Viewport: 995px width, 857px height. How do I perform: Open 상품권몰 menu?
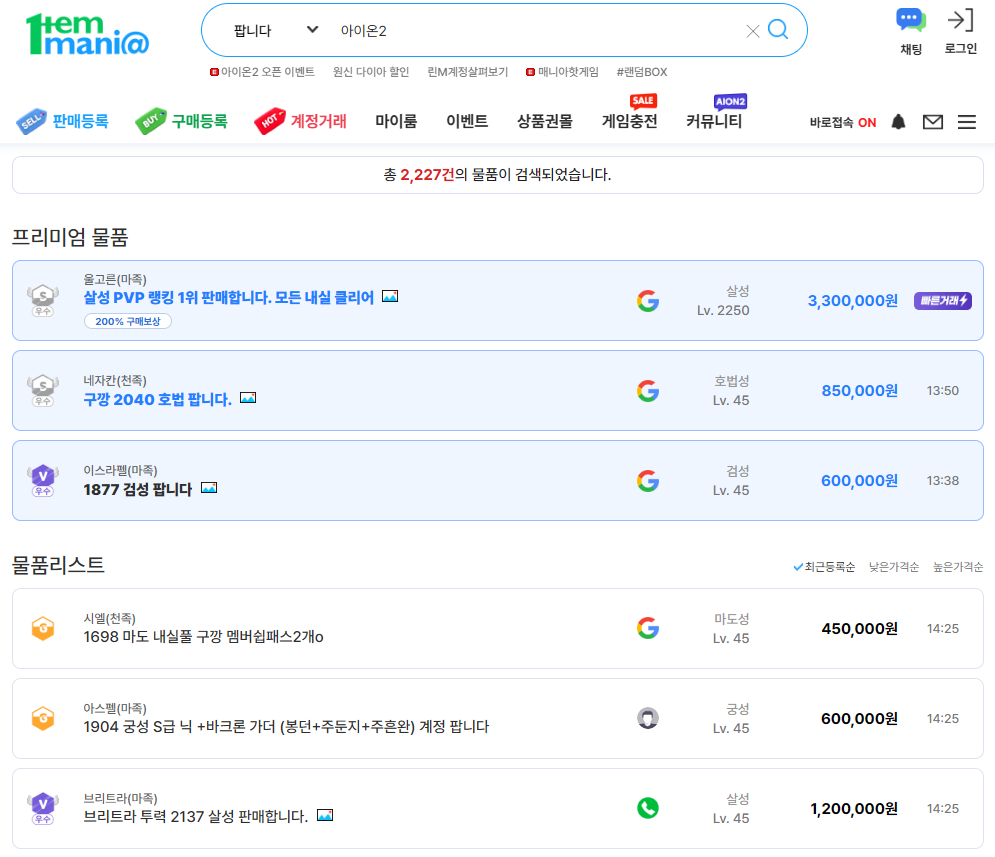coord(544,121)
